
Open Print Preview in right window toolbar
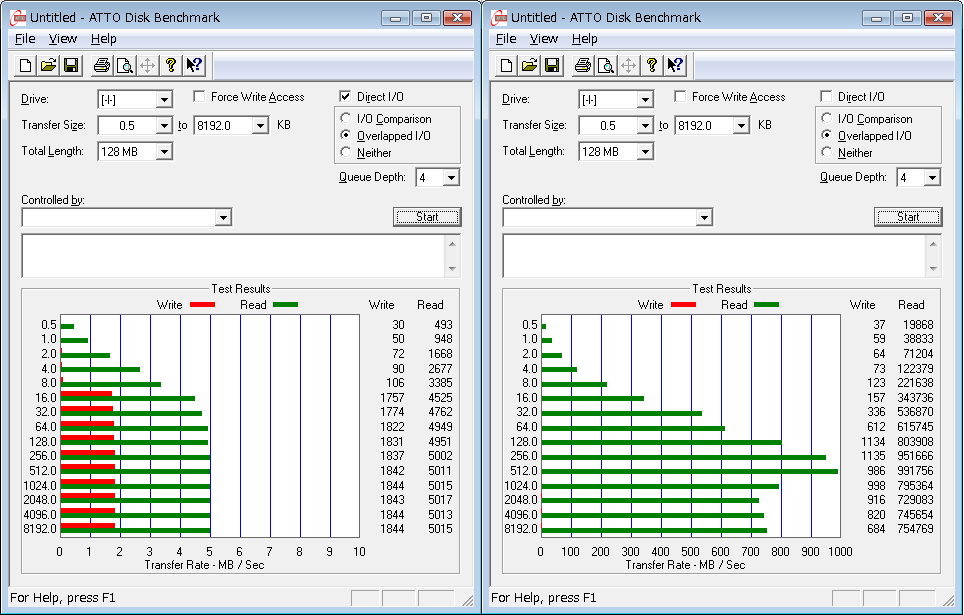click(x=605, y=66)
